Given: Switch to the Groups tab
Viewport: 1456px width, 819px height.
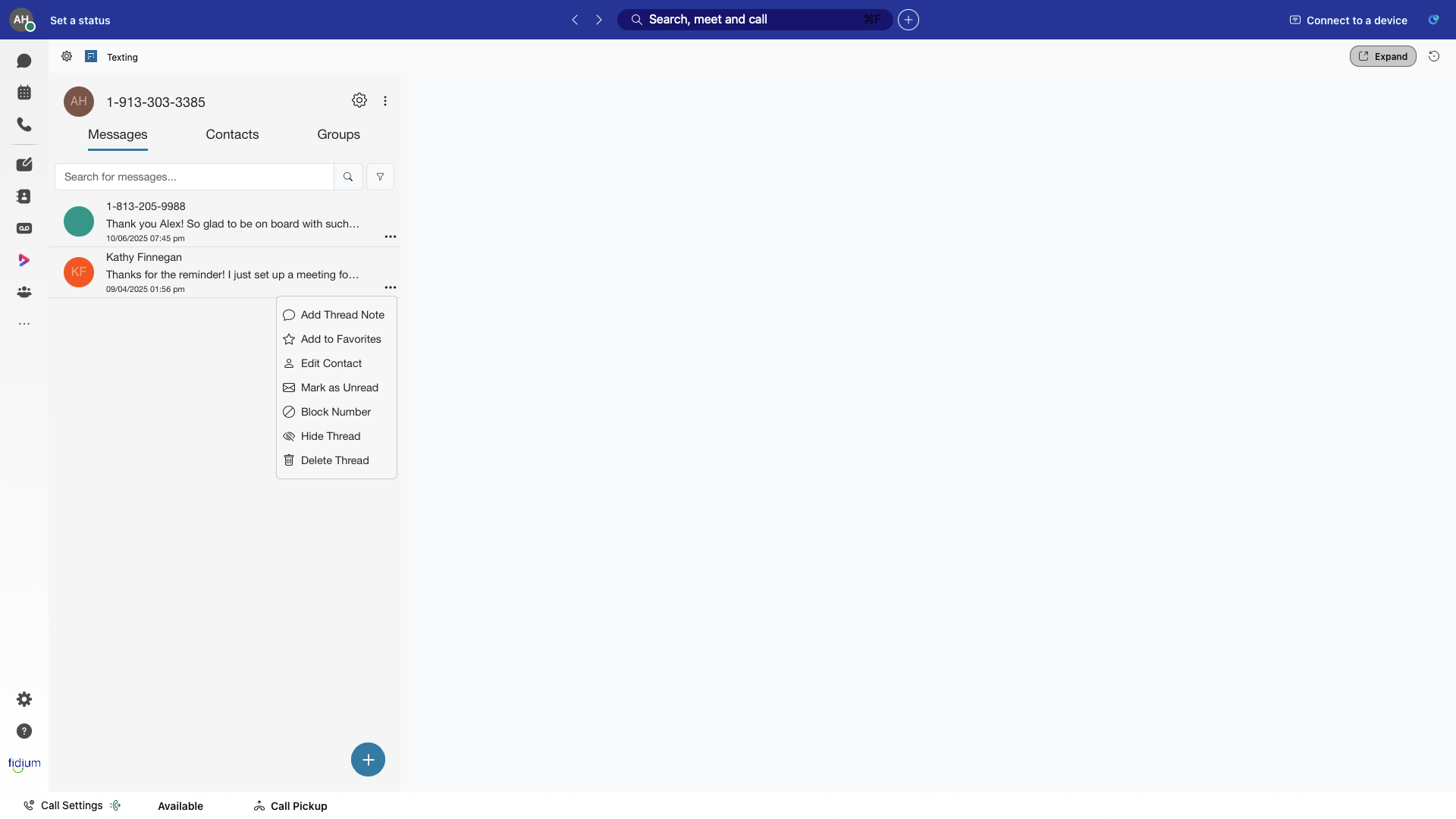Looking at the screenshot, I should [338, 134].
